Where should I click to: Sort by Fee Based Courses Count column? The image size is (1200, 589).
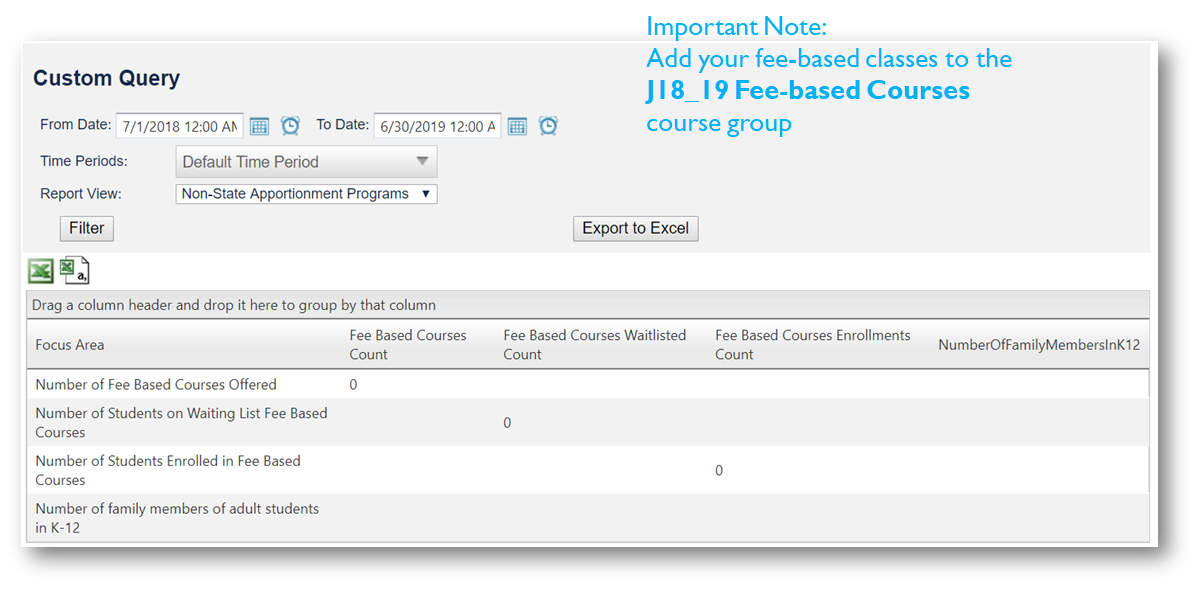(x=407, y=345)
